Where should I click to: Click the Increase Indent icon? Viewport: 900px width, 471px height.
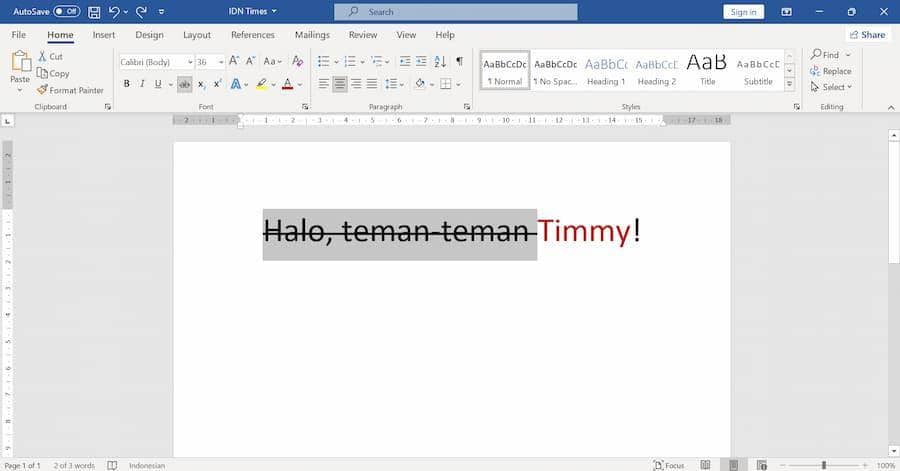[x=421, y=61]
